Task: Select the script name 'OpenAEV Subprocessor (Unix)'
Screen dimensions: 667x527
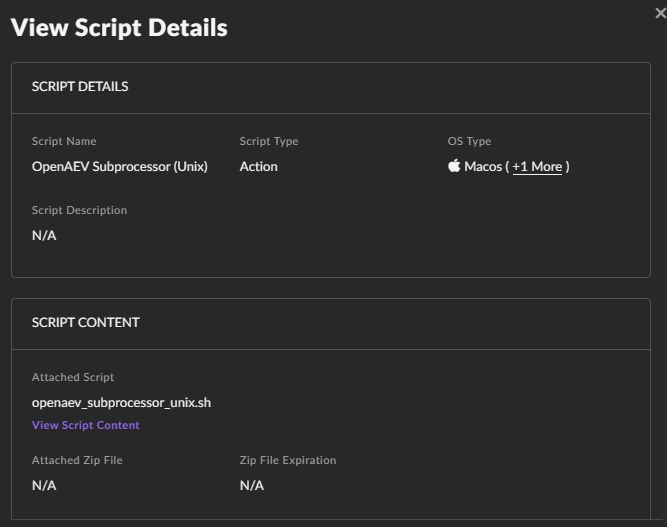Action: click(x=120, y=167)
